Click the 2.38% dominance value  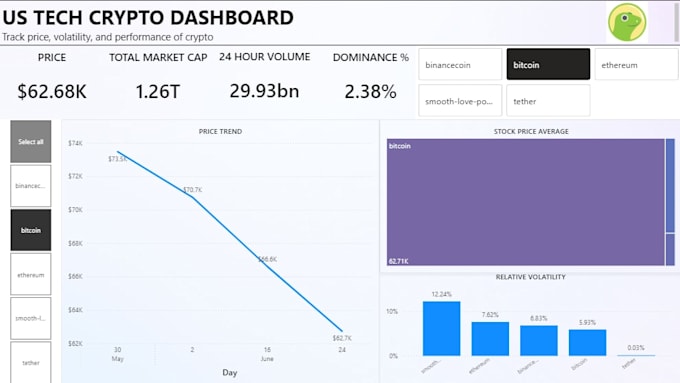370,92
